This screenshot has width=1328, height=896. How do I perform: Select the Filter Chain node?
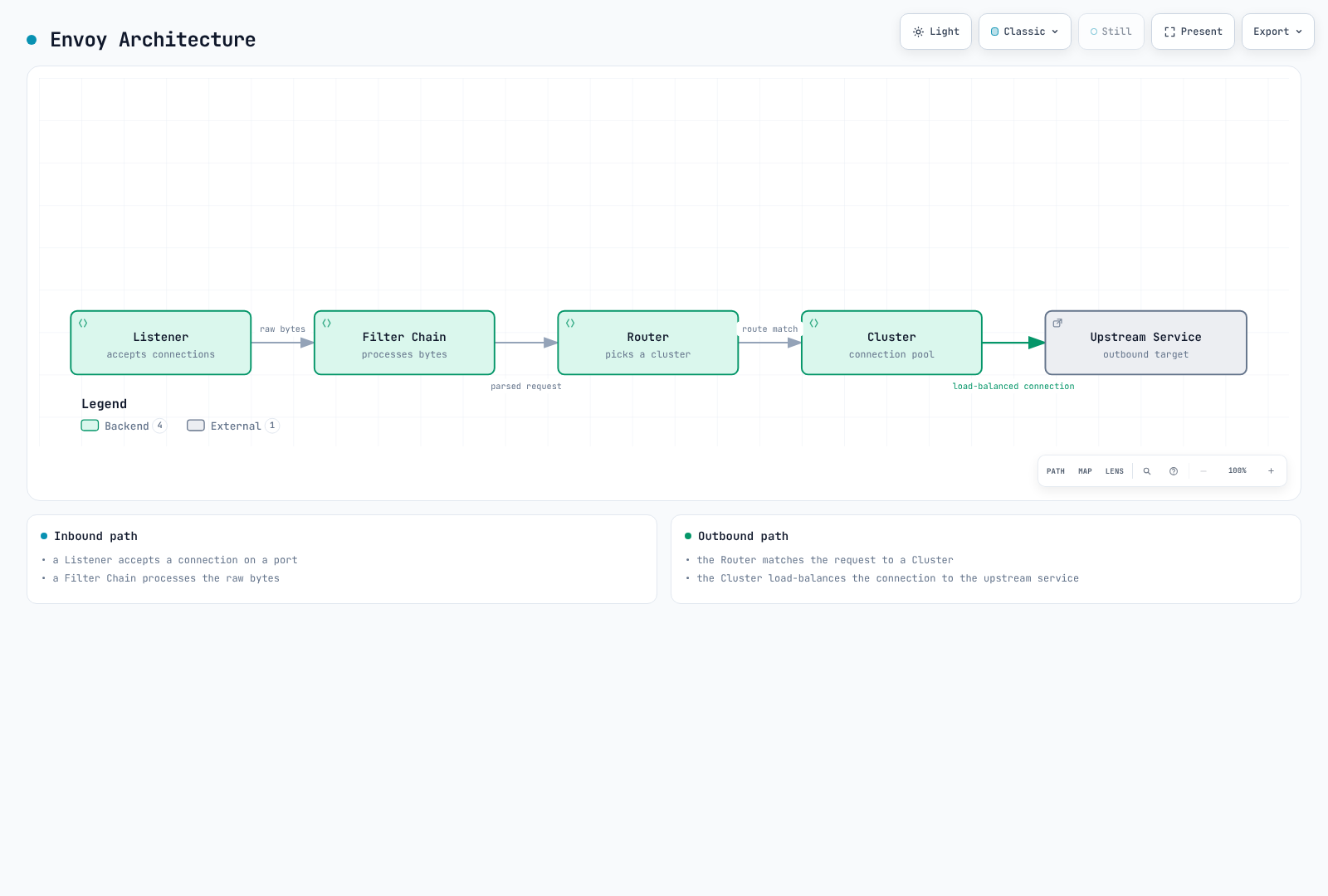404,343
